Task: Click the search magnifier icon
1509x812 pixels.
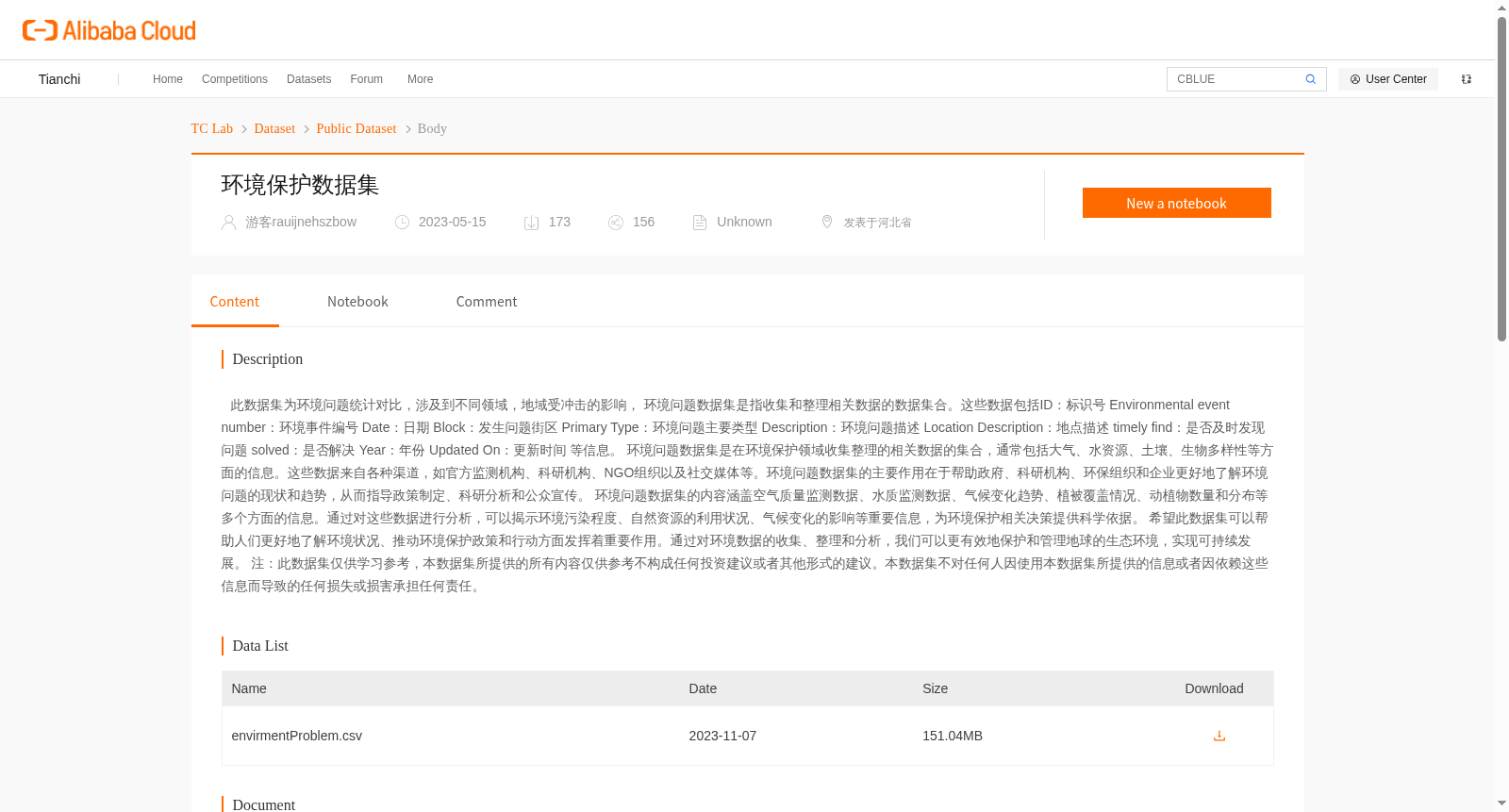Action: coord(1310,79)
